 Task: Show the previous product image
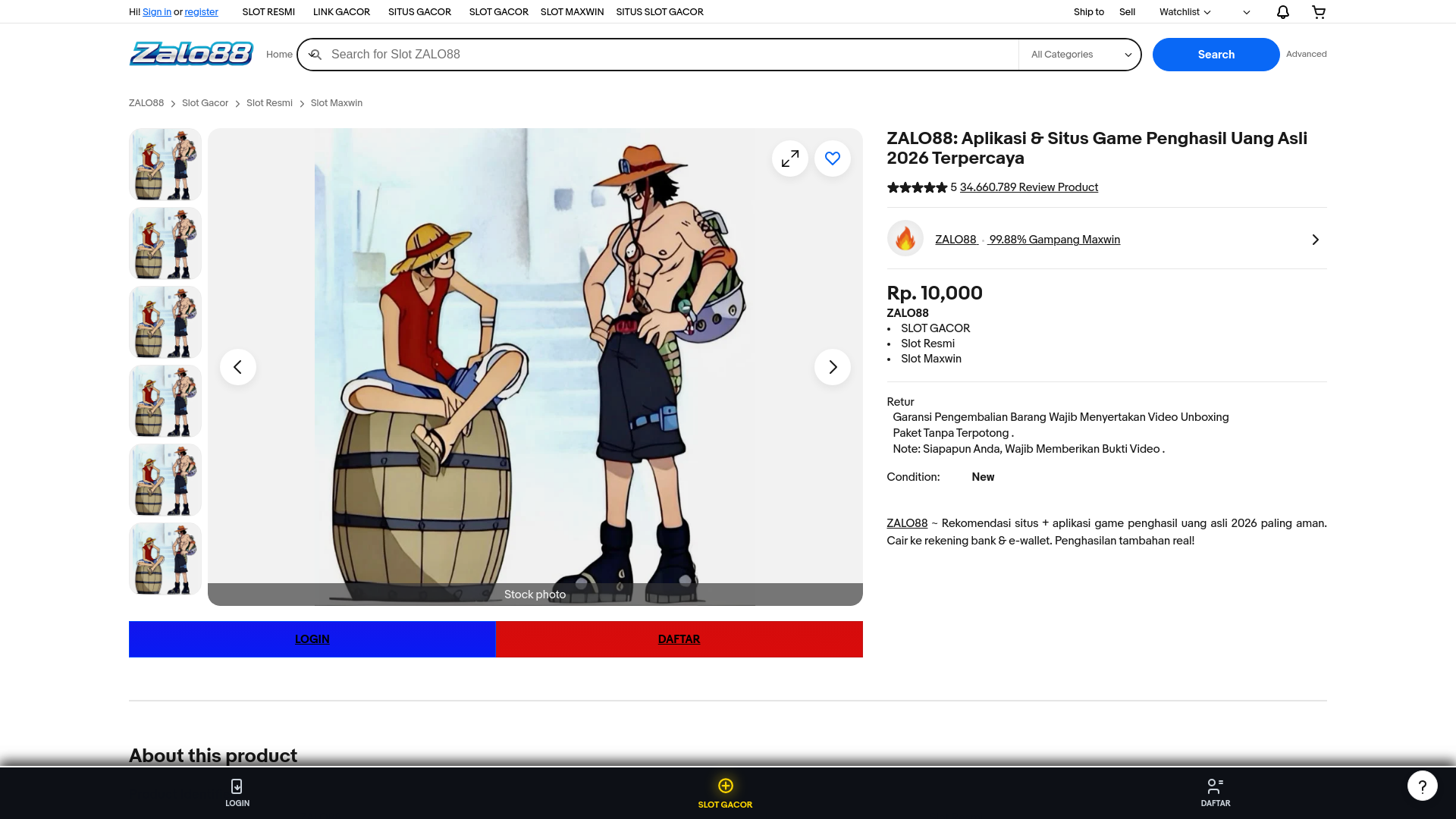click(x=238, y=367)
